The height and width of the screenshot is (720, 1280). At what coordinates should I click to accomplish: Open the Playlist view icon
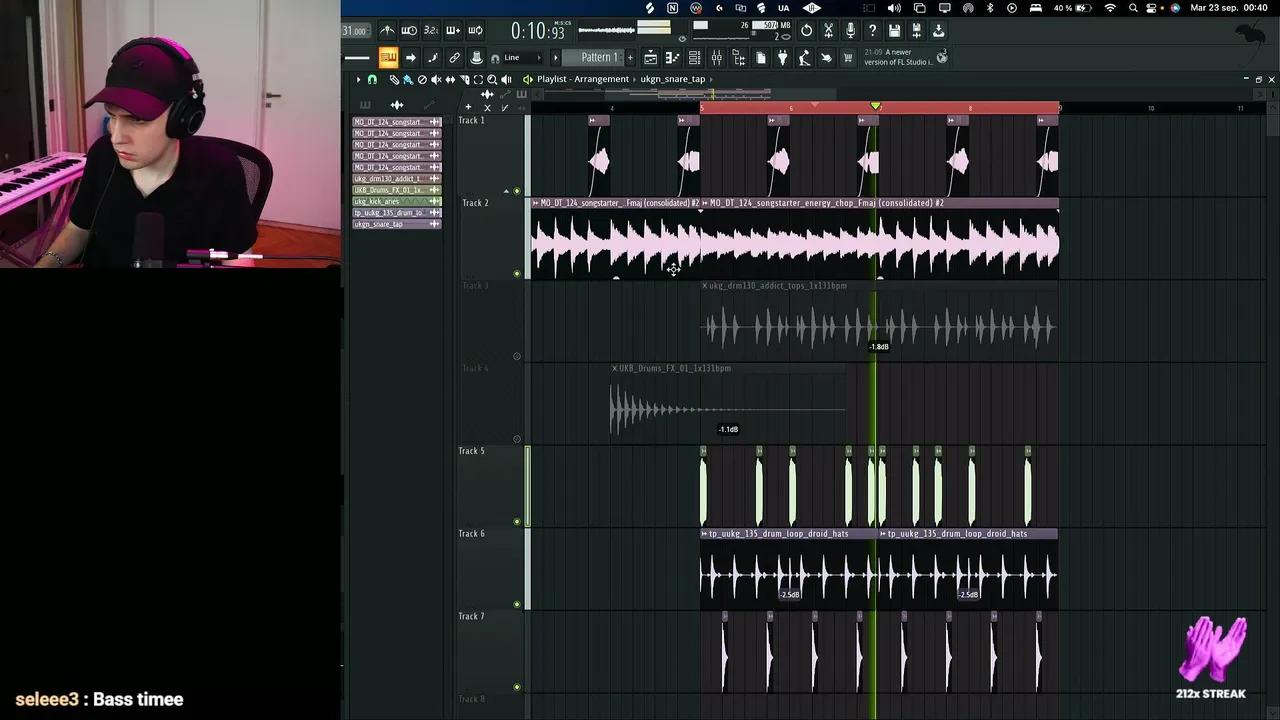coord(650,57)
